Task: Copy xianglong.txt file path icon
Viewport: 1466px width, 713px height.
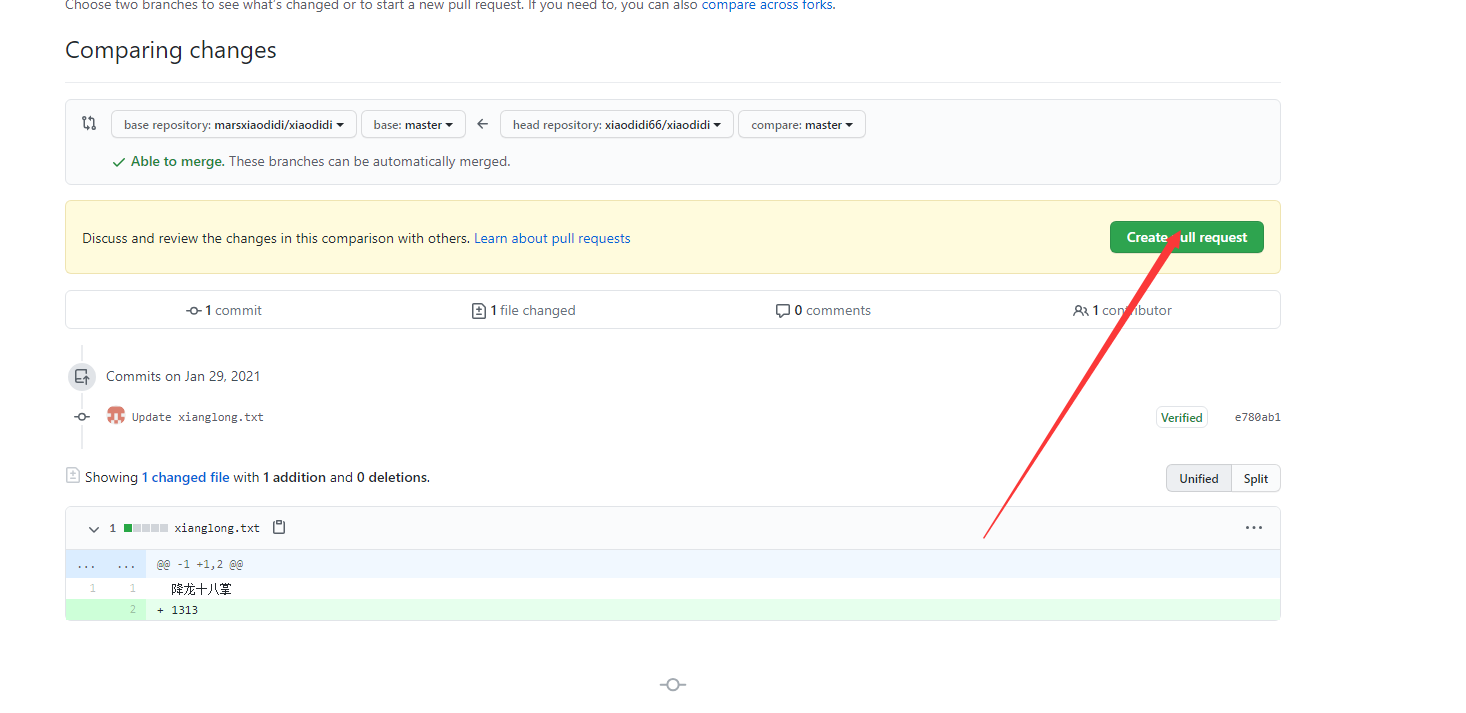Action: [x=279, y=527]
